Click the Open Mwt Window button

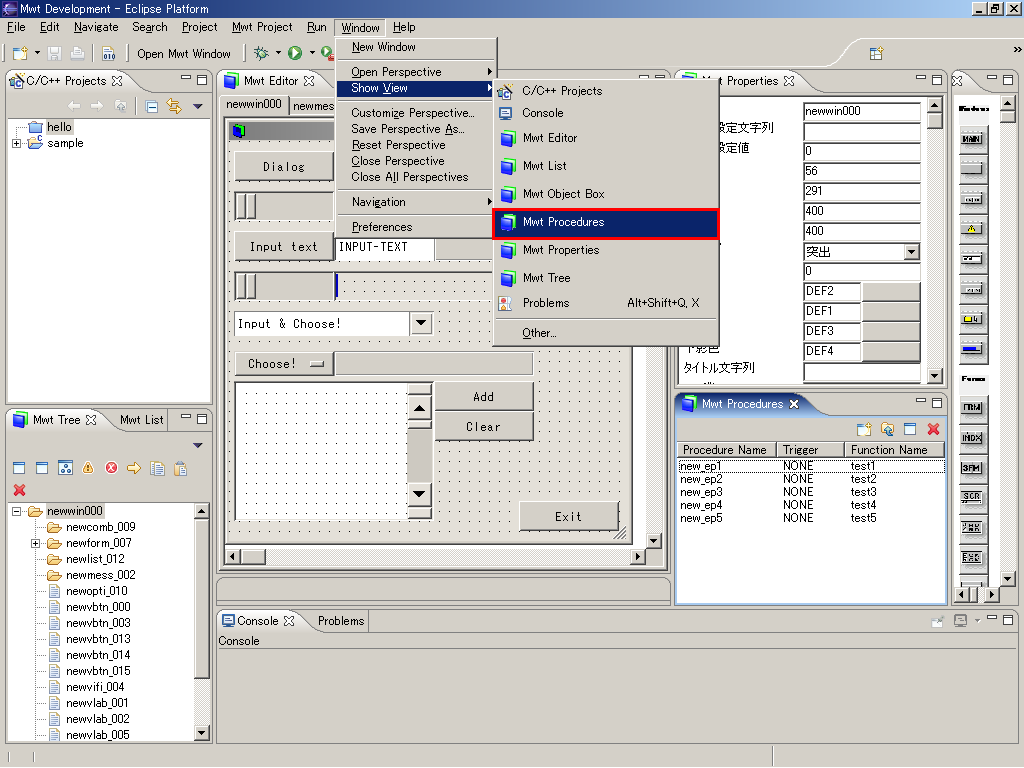tap(184, 54)
